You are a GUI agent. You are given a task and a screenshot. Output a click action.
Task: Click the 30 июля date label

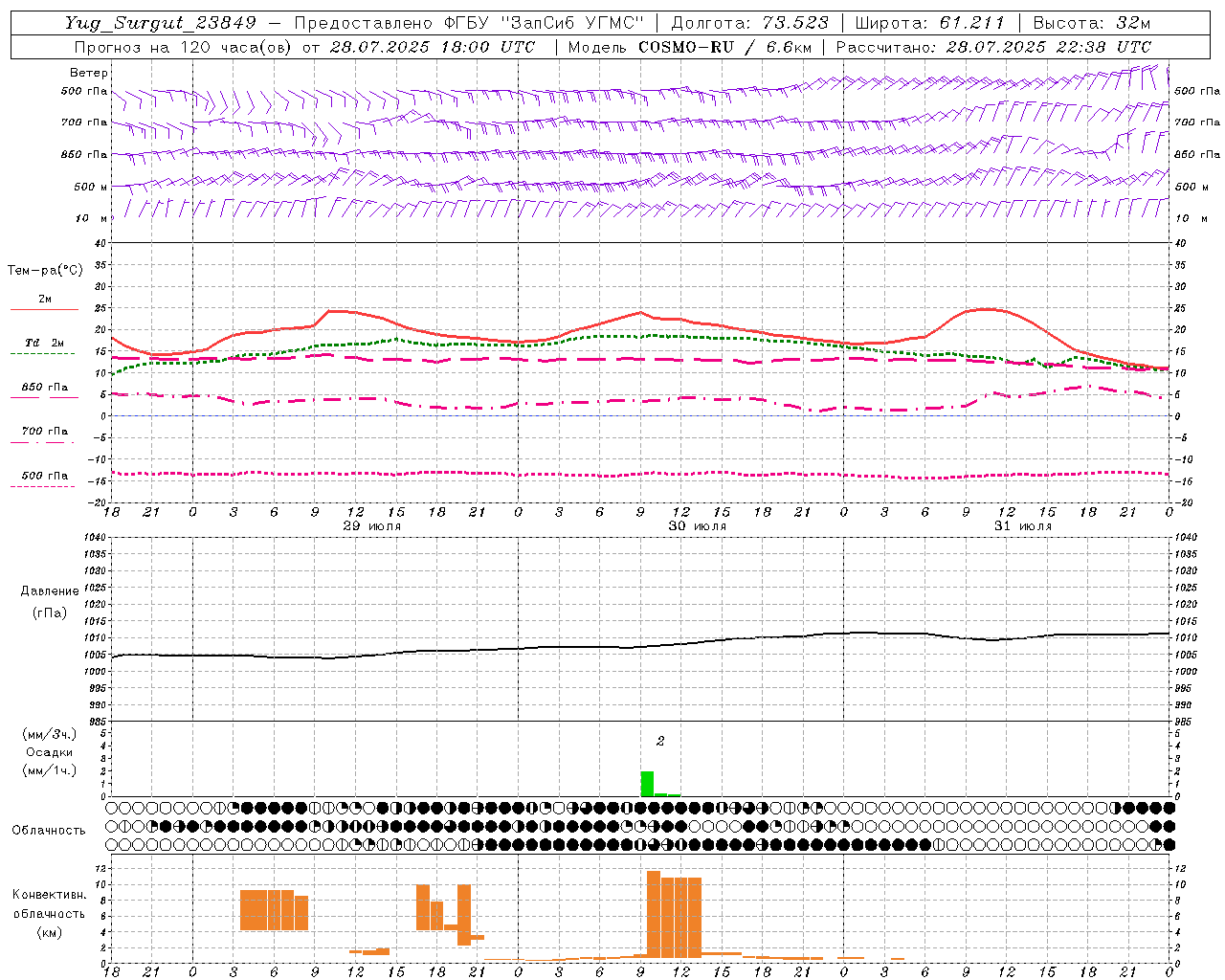coord(698,526)
